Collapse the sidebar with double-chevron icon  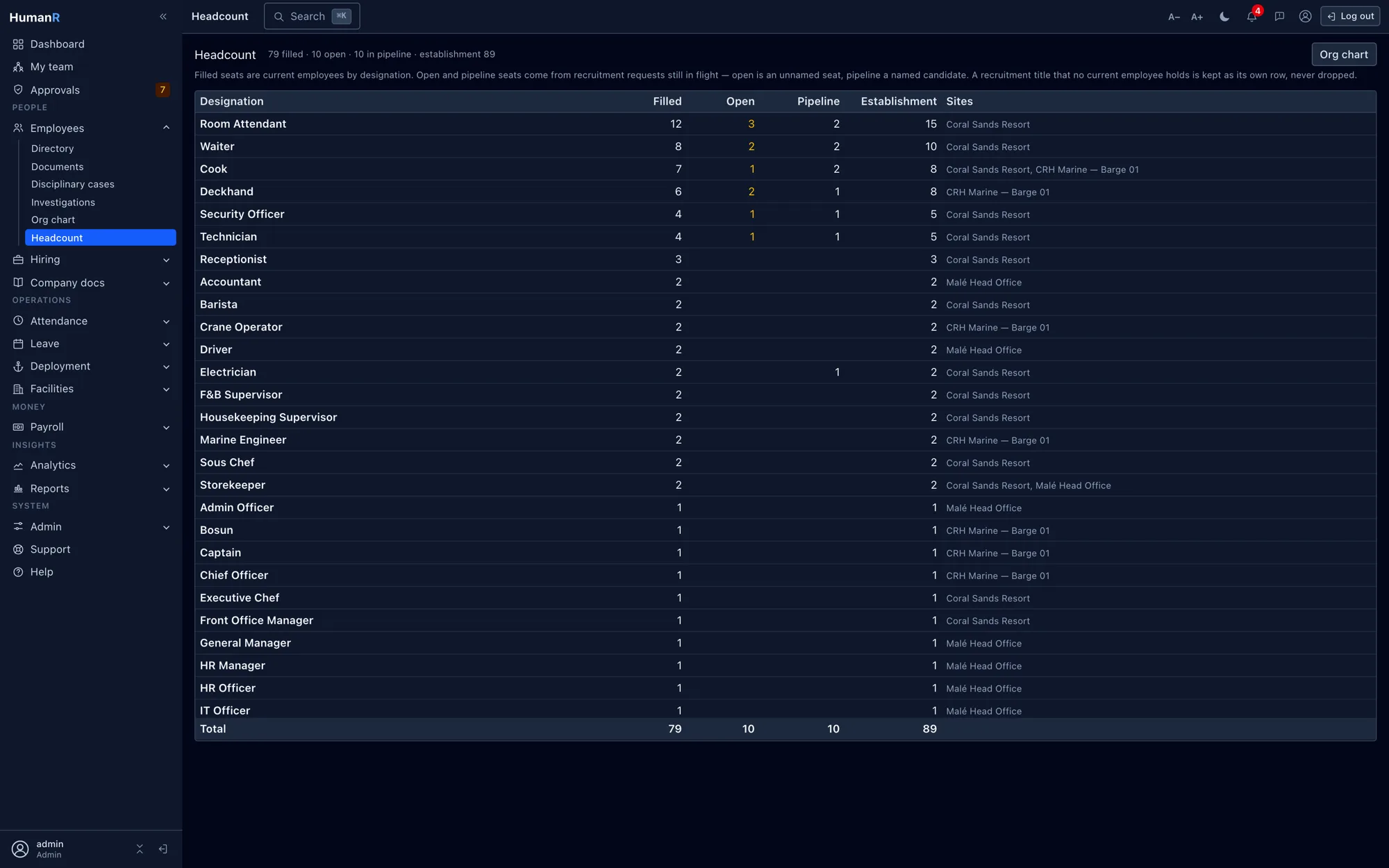[163, 17]
